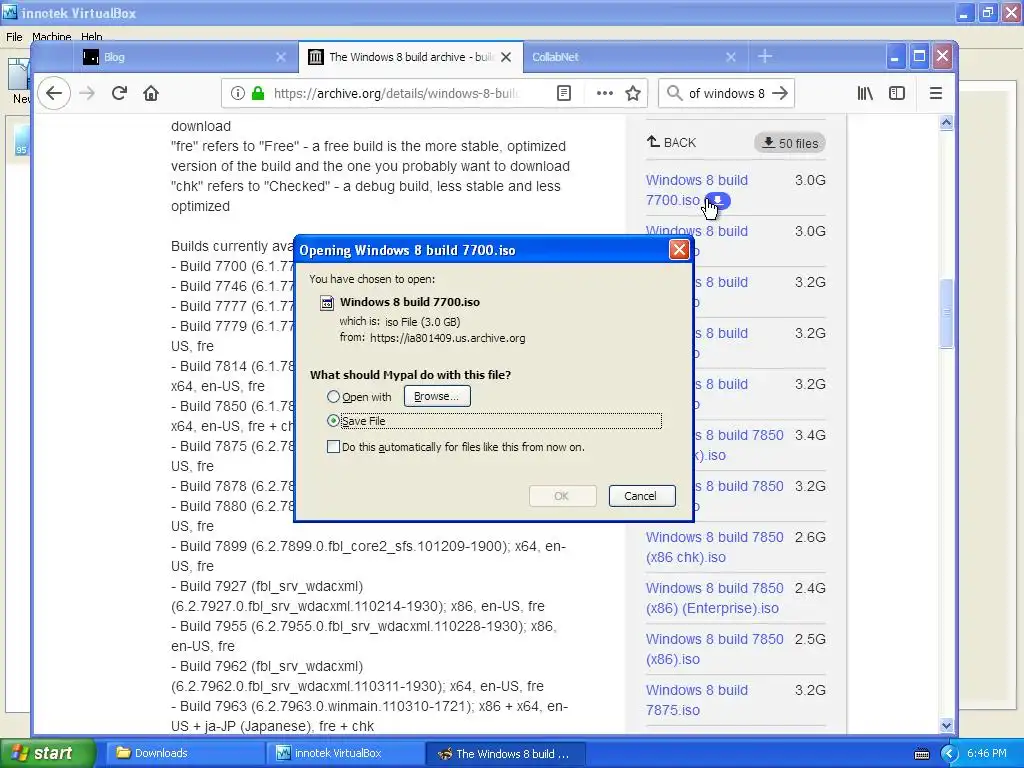Open Windows 8 build 7850 (x86).iso link
1024x768 pixels.
714,649
